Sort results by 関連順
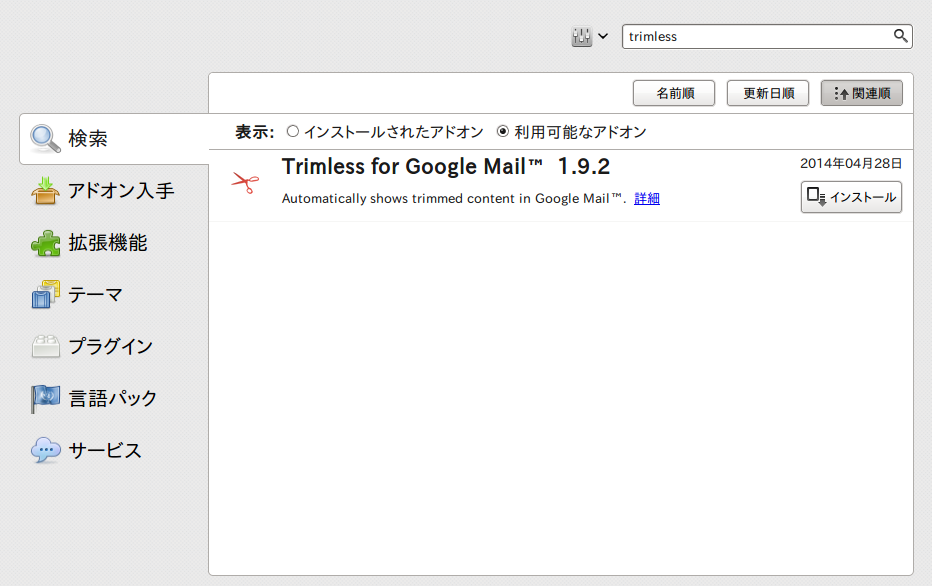 click(862, 93)
